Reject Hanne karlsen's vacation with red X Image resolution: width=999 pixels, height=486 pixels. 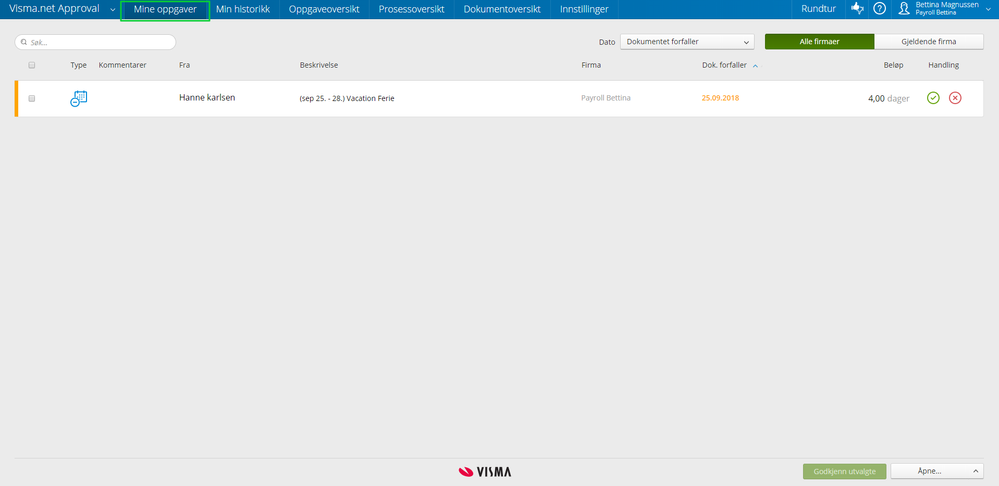pos(955,98)
